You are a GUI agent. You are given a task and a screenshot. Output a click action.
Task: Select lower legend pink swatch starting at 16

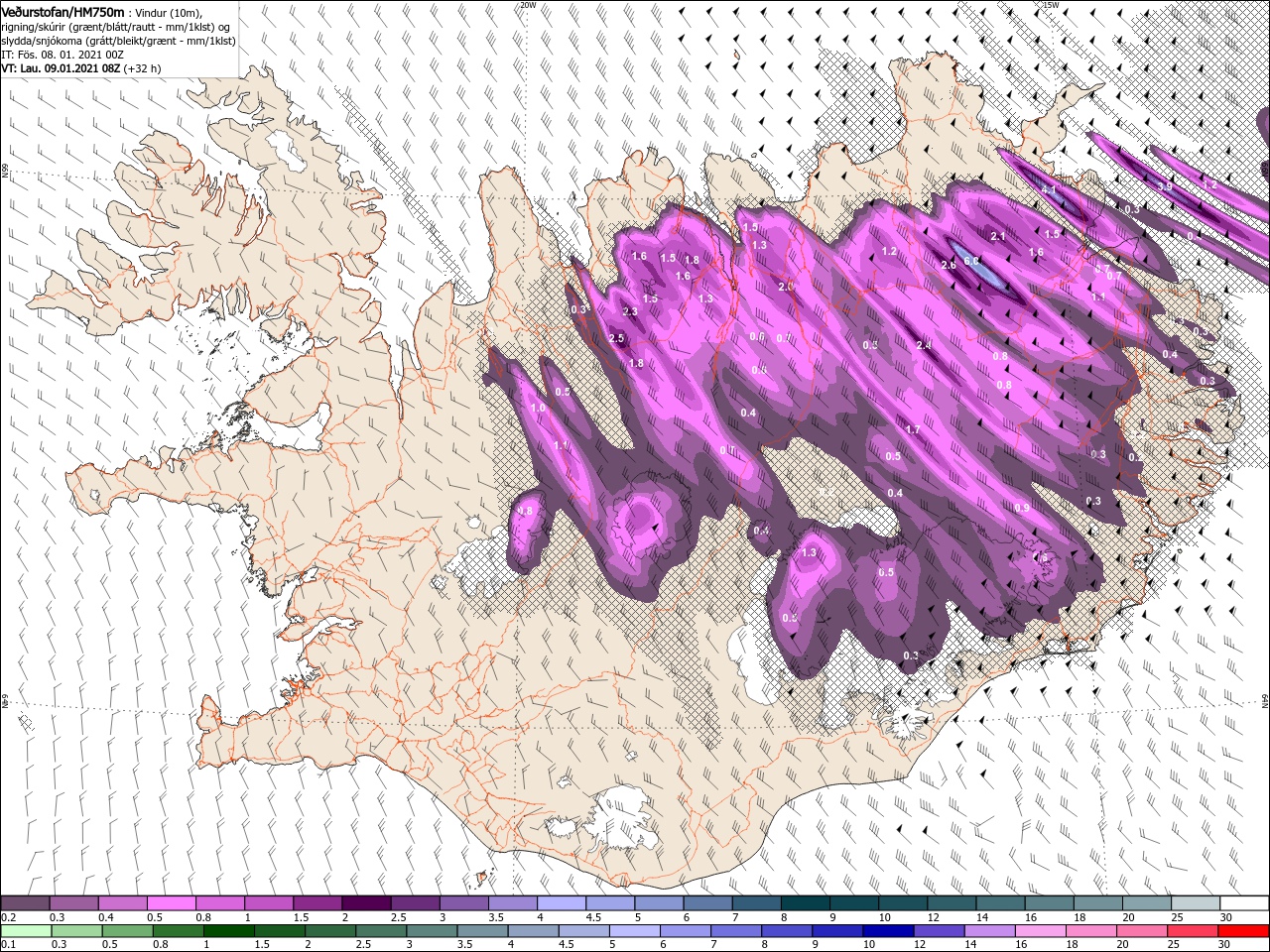pos(1040,930)
